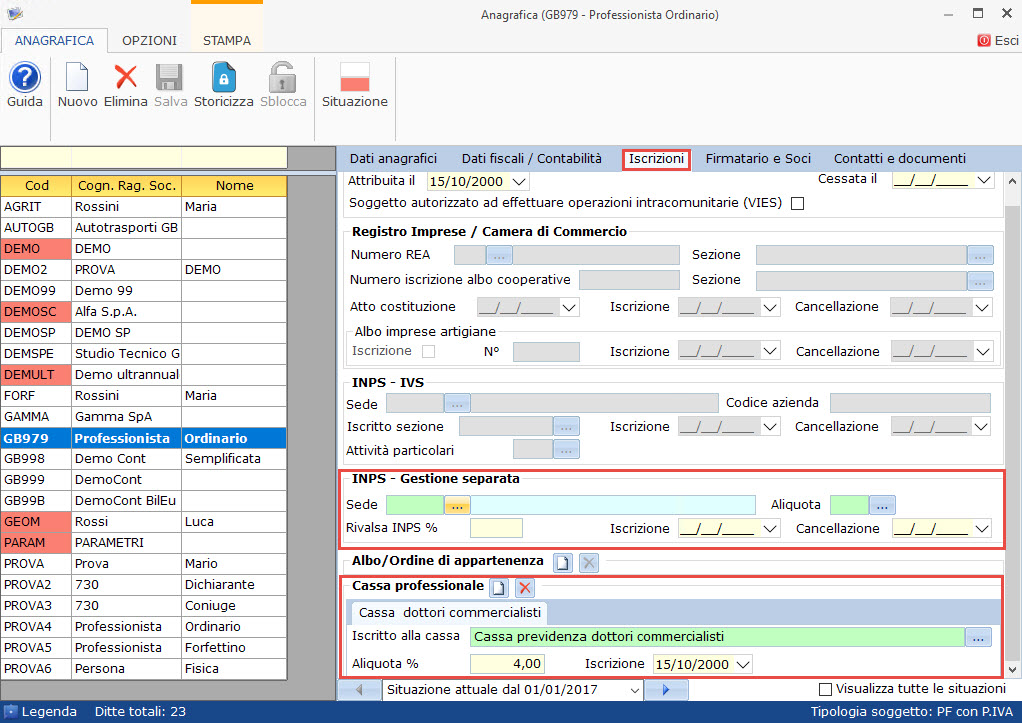Click the Legenda link in status bar

(x=48, y=712)
